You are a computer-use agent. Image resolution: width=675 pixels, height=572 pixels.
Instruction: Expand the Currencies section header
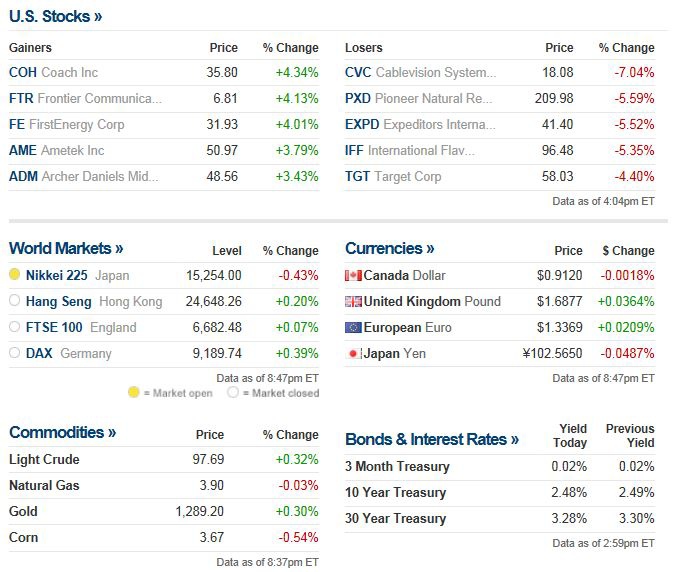(390, 248)
